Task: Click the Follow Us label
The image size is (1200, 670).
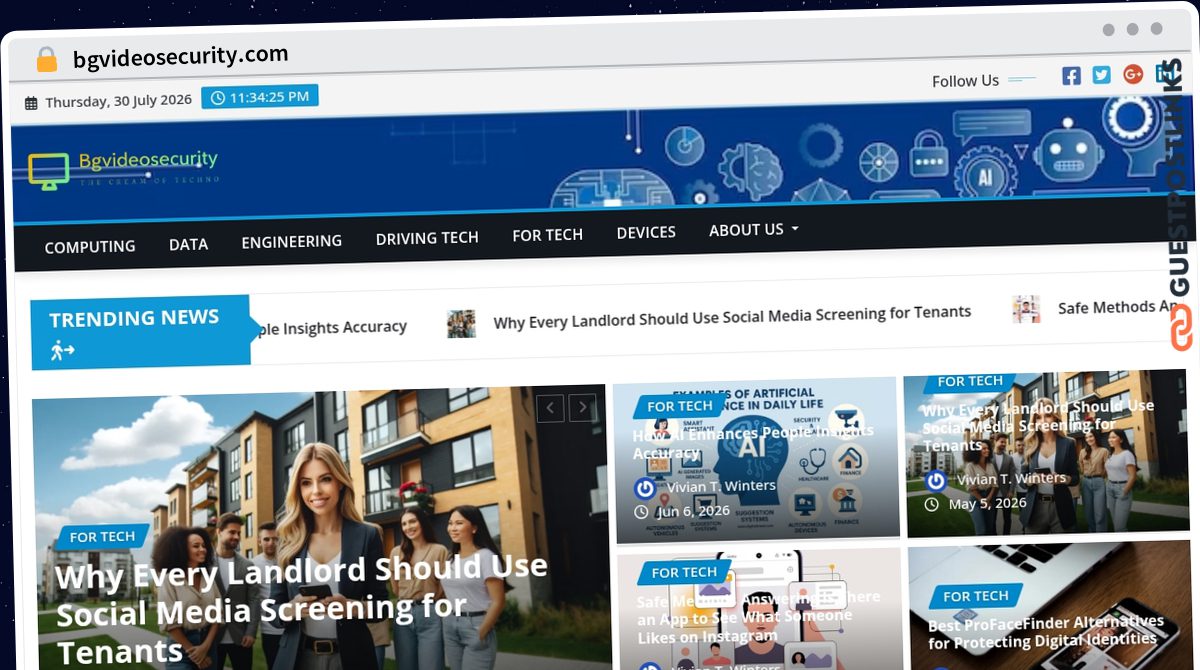Action: [x=965, y=81]
